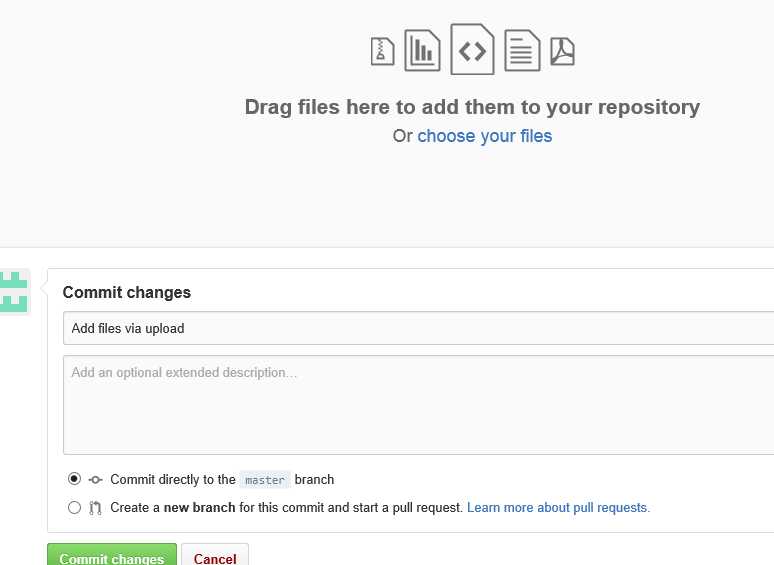The width and height of the screenshot is (774, 565).
Task: Click the PDF file icon
Action: 563,51
